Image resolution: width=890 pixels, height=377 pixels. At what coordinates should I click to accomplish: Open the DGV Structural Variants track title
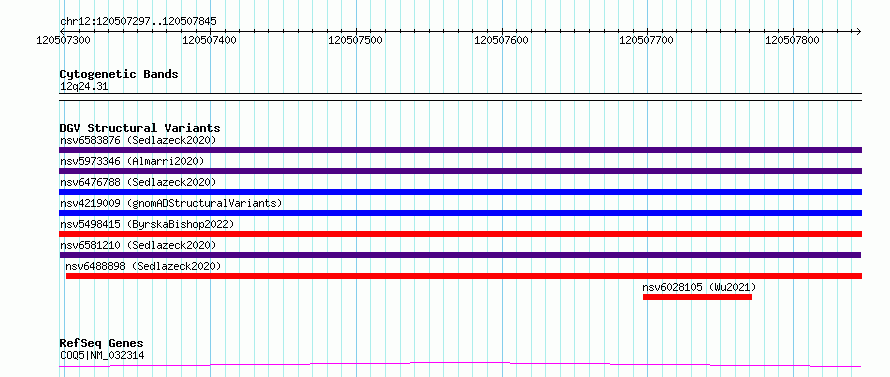(140, 128)
